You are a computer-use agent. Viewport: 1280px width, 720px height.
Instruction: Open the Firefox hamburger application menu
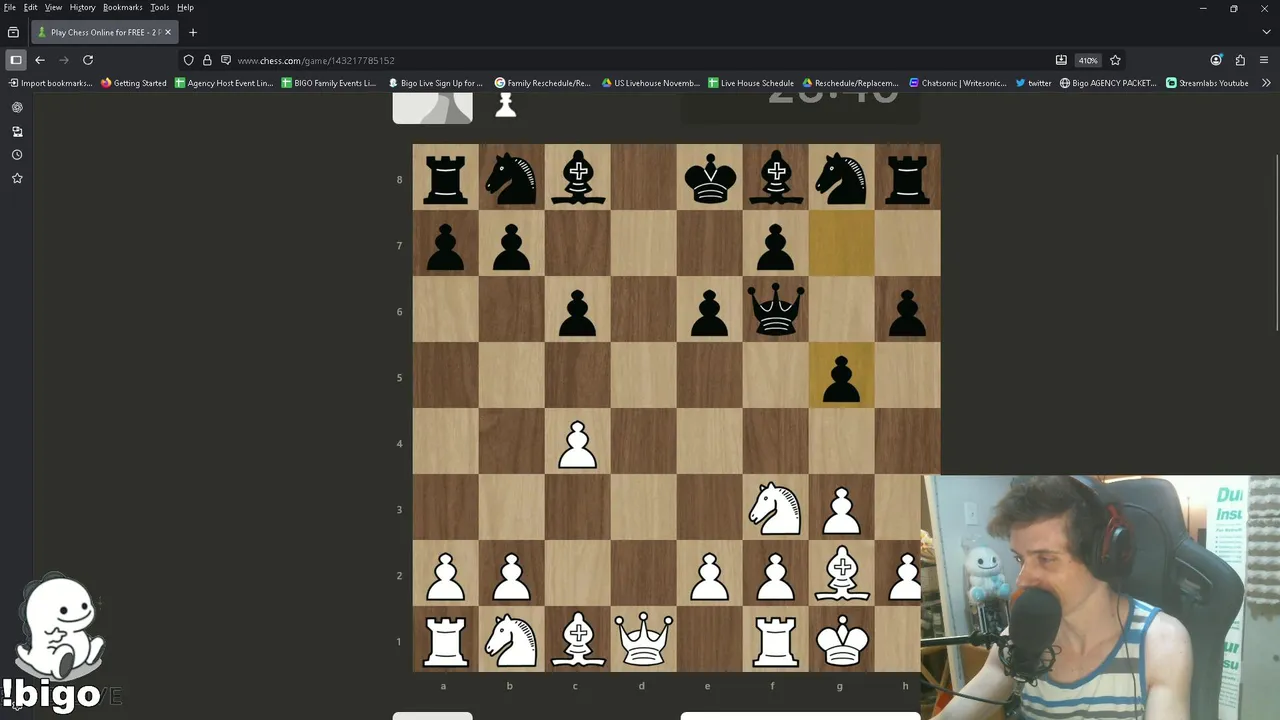[x=1264, y=60]
